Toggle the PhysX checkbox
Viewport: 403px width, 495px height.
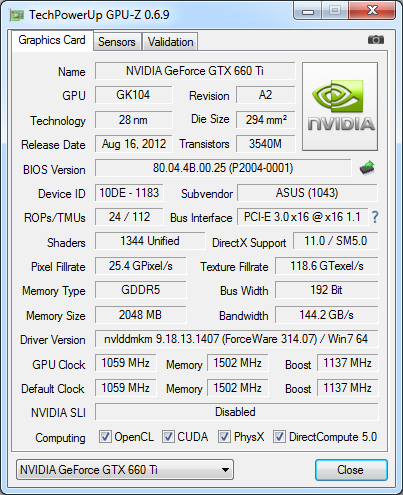click(224, 437)
